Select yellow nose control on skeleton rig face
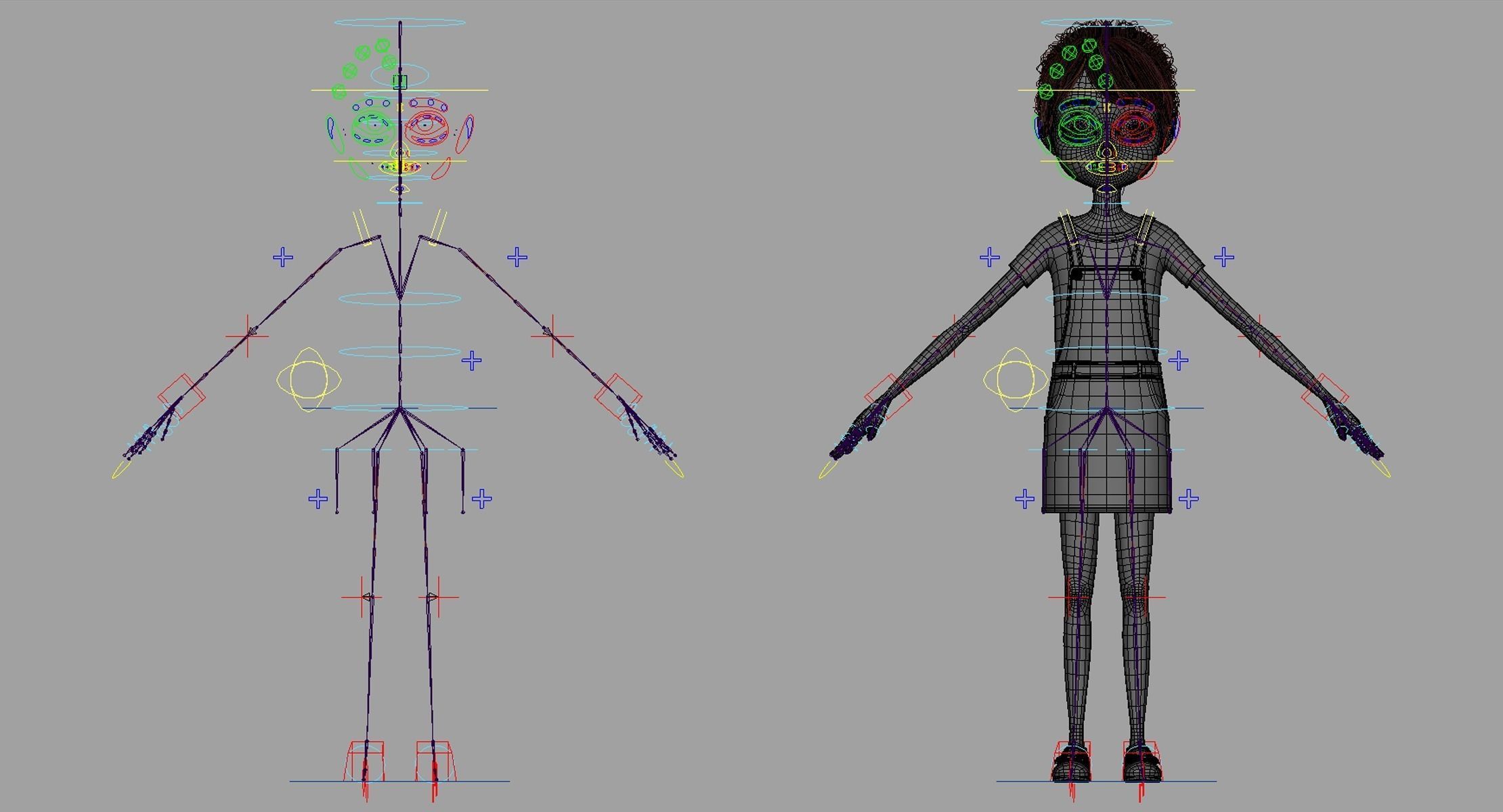 tap(399, 150)
